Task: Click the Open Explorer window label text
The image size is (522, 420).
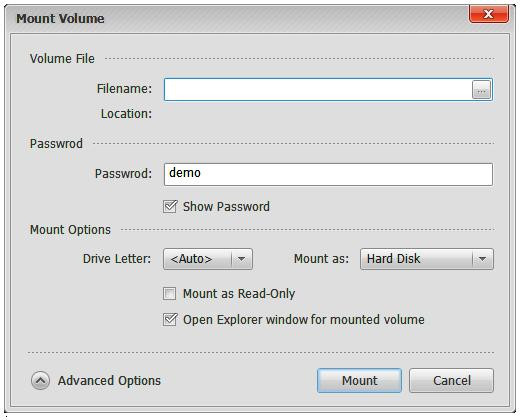Action: point(304,320)
